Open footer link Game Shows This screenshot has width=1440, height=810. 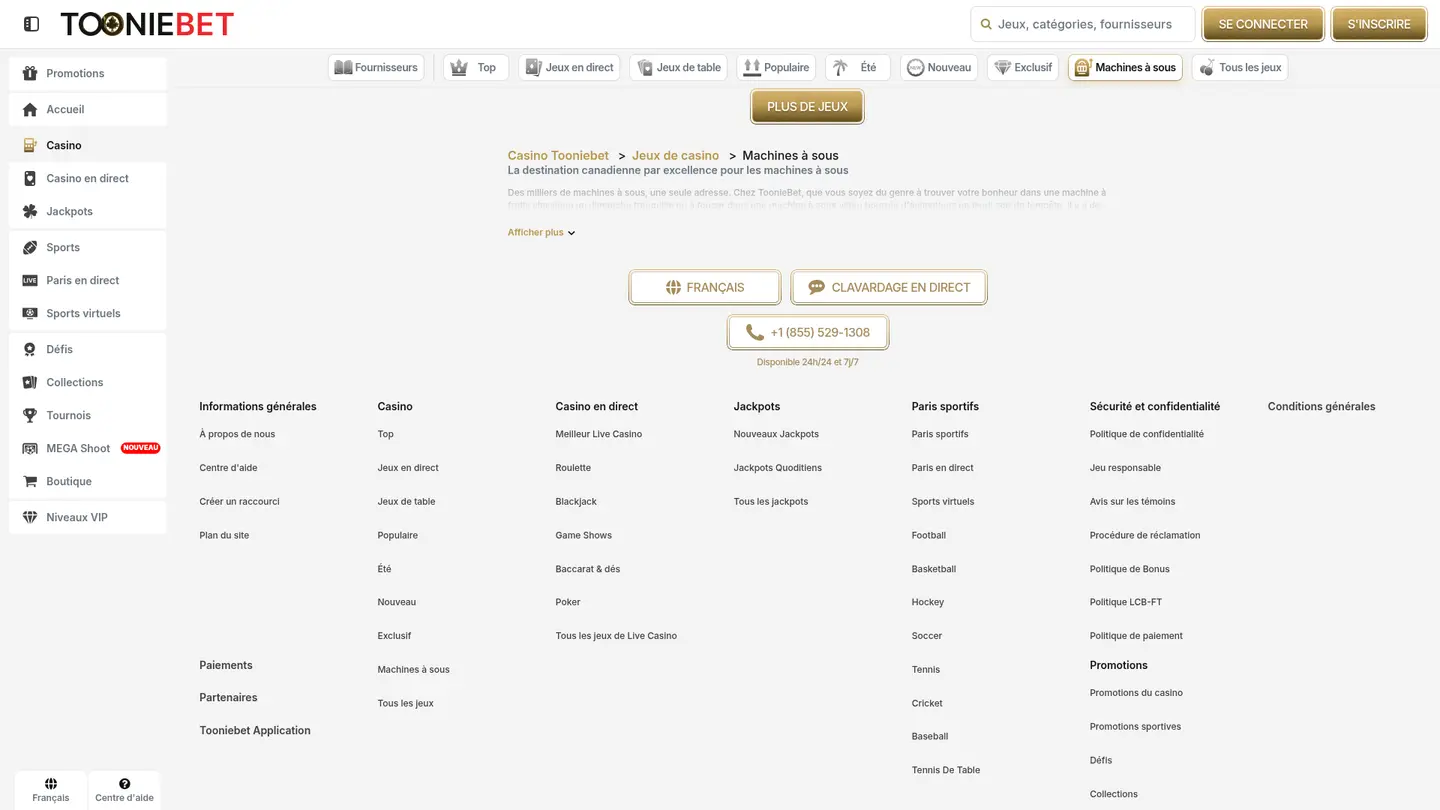pos(583,535)
